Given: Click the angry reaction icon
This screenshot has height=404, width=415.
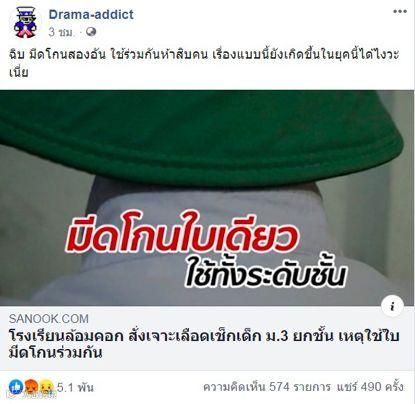Looking at the screenshot, I should [32, 387].
